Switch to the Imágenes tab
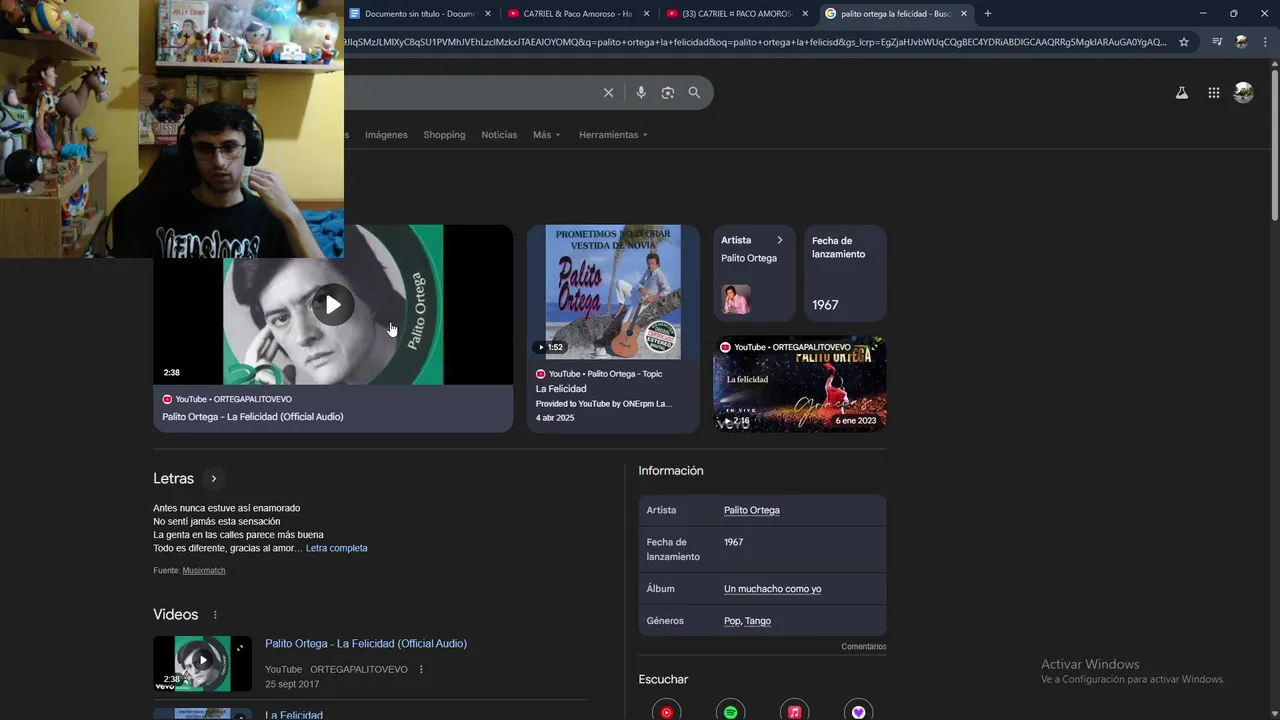1280x720 pixels. click(386, 135)
